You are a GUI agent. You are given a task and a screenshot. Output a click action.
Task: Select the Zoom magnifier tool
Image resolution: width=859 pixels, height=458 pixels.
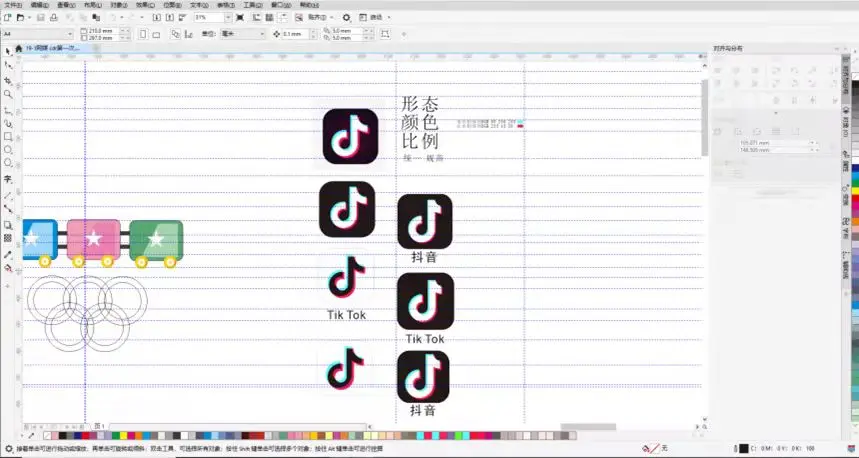tap(8, 94)
